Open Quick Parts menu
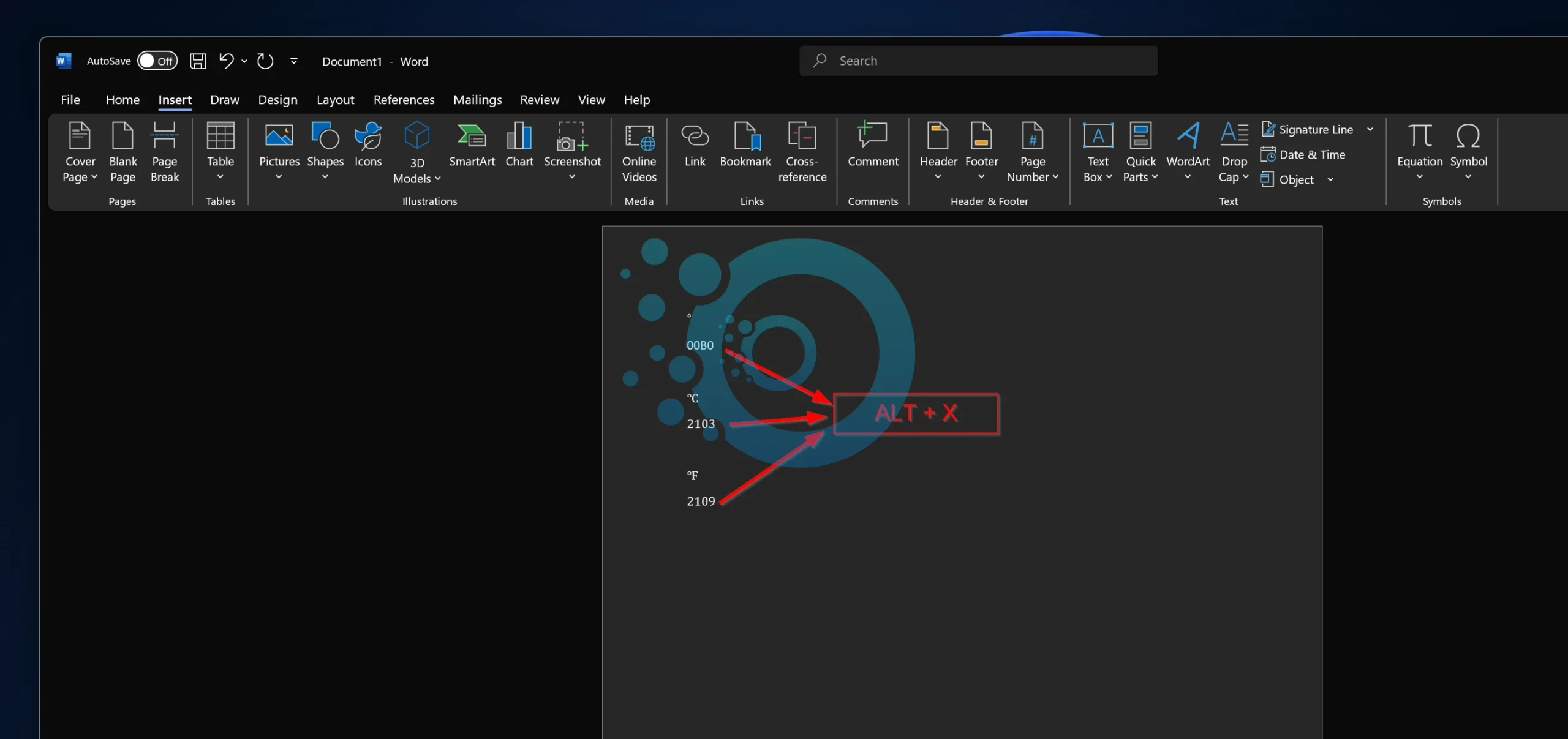The image size is (1568, 739). pos(1140,152)
